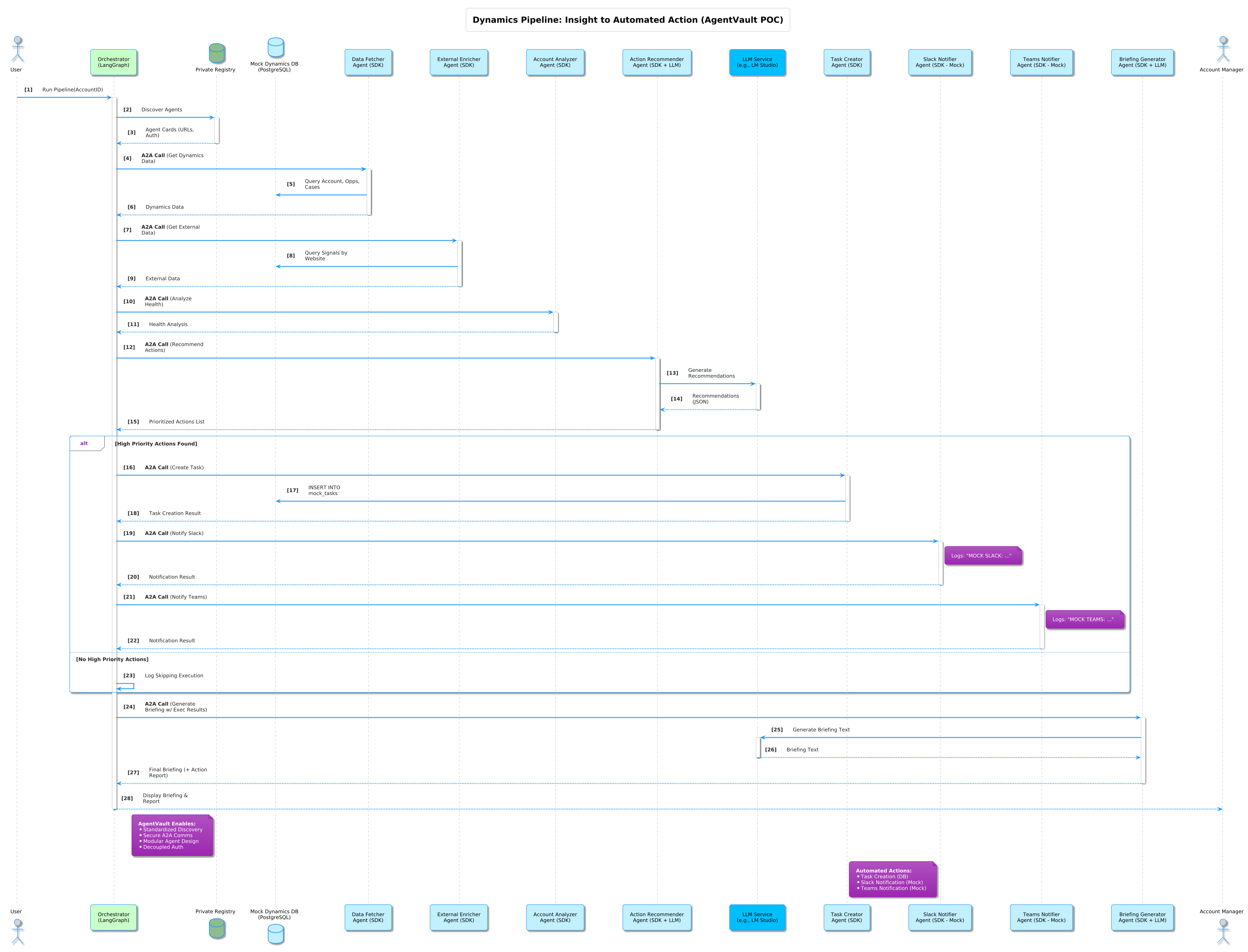Image resolution: width=1248 pixels, height=952 pixels.
Task: Click the 'Notification Result' label numbered [20]
Action: pyautogui.click(x=172, y=577)
